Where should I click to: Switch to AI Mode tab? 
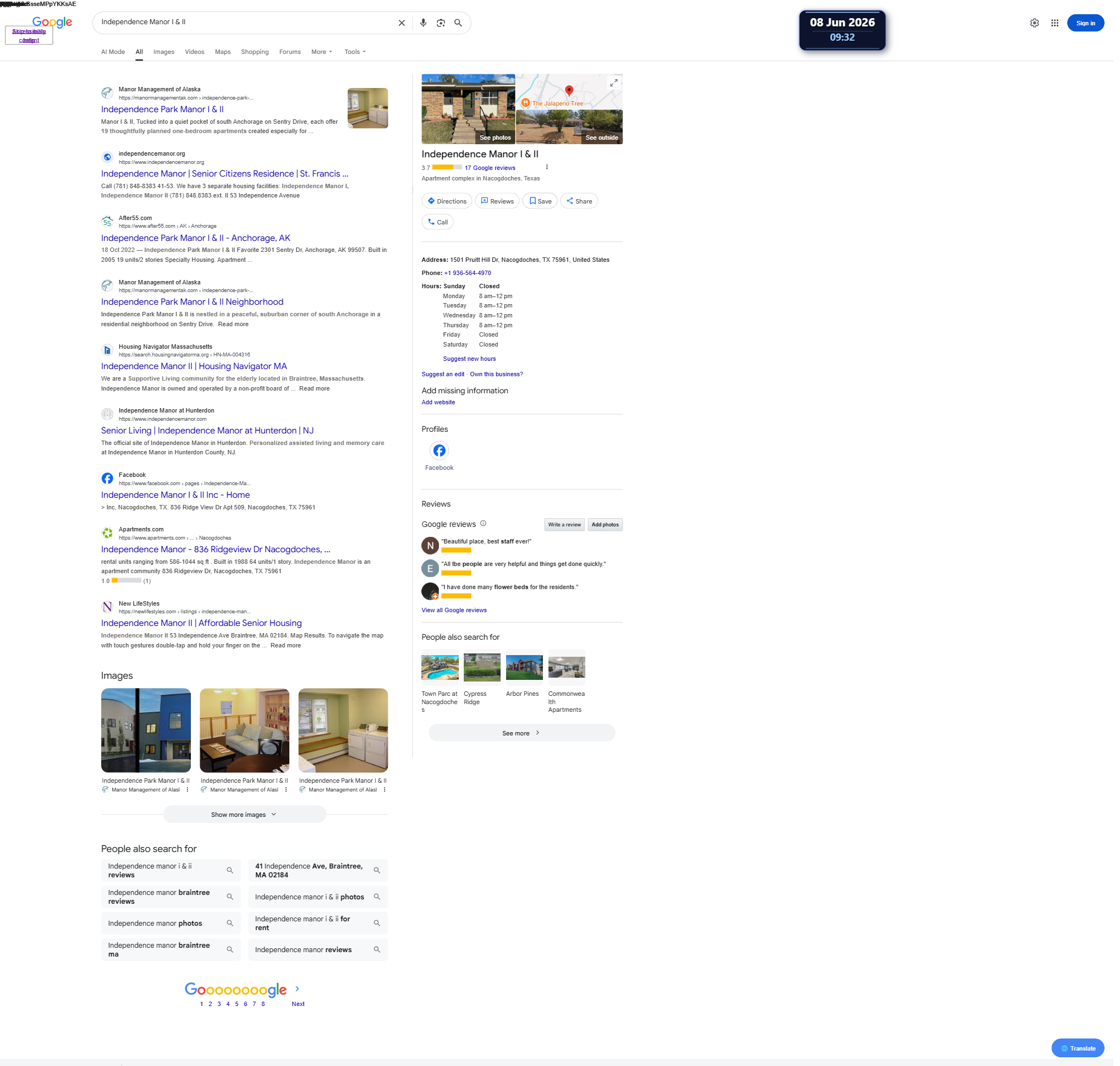pos(114,52)
